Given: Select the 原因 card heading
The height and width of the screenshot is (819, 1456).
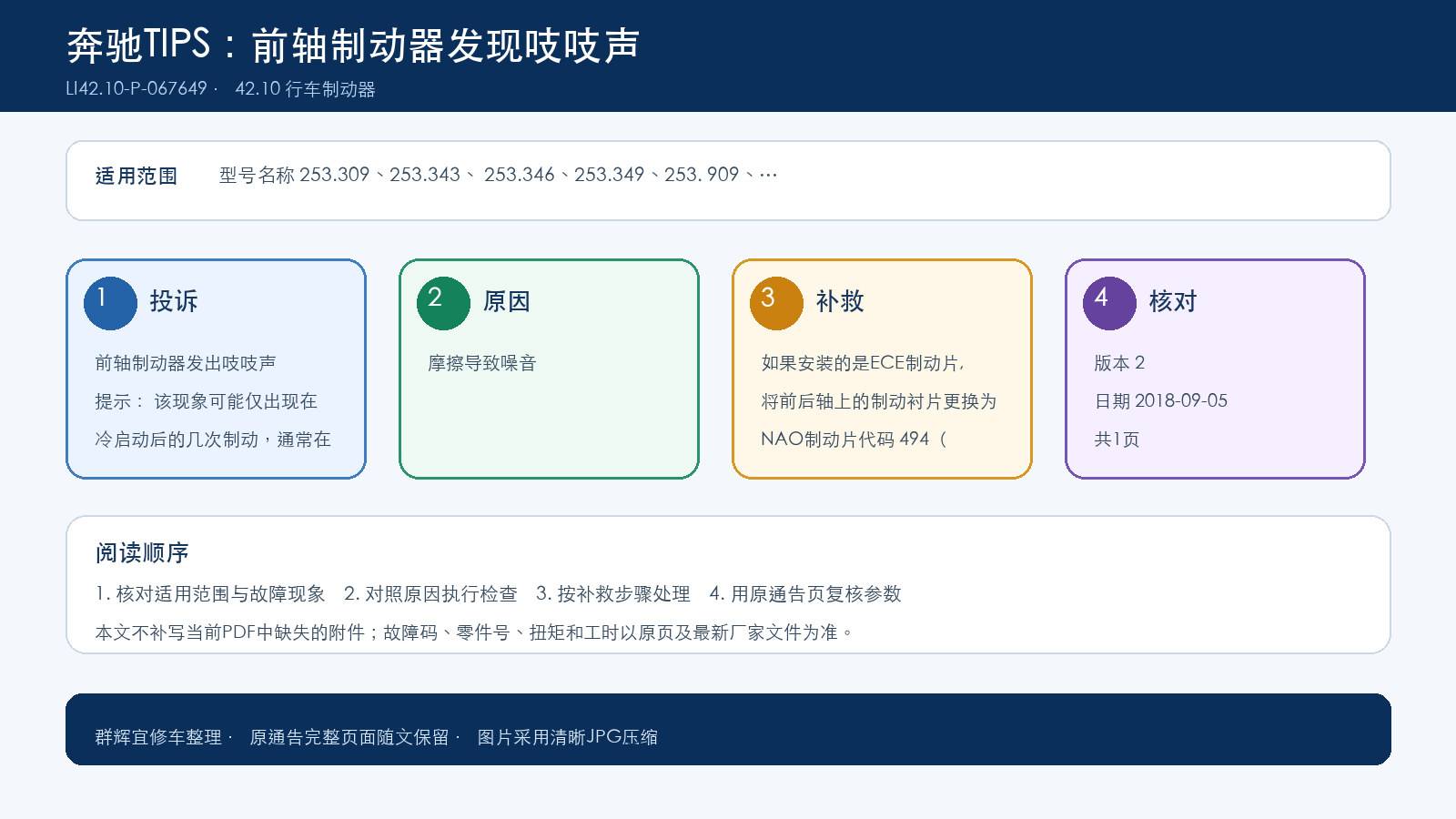Looking at the screenshot, I should 507,301.
